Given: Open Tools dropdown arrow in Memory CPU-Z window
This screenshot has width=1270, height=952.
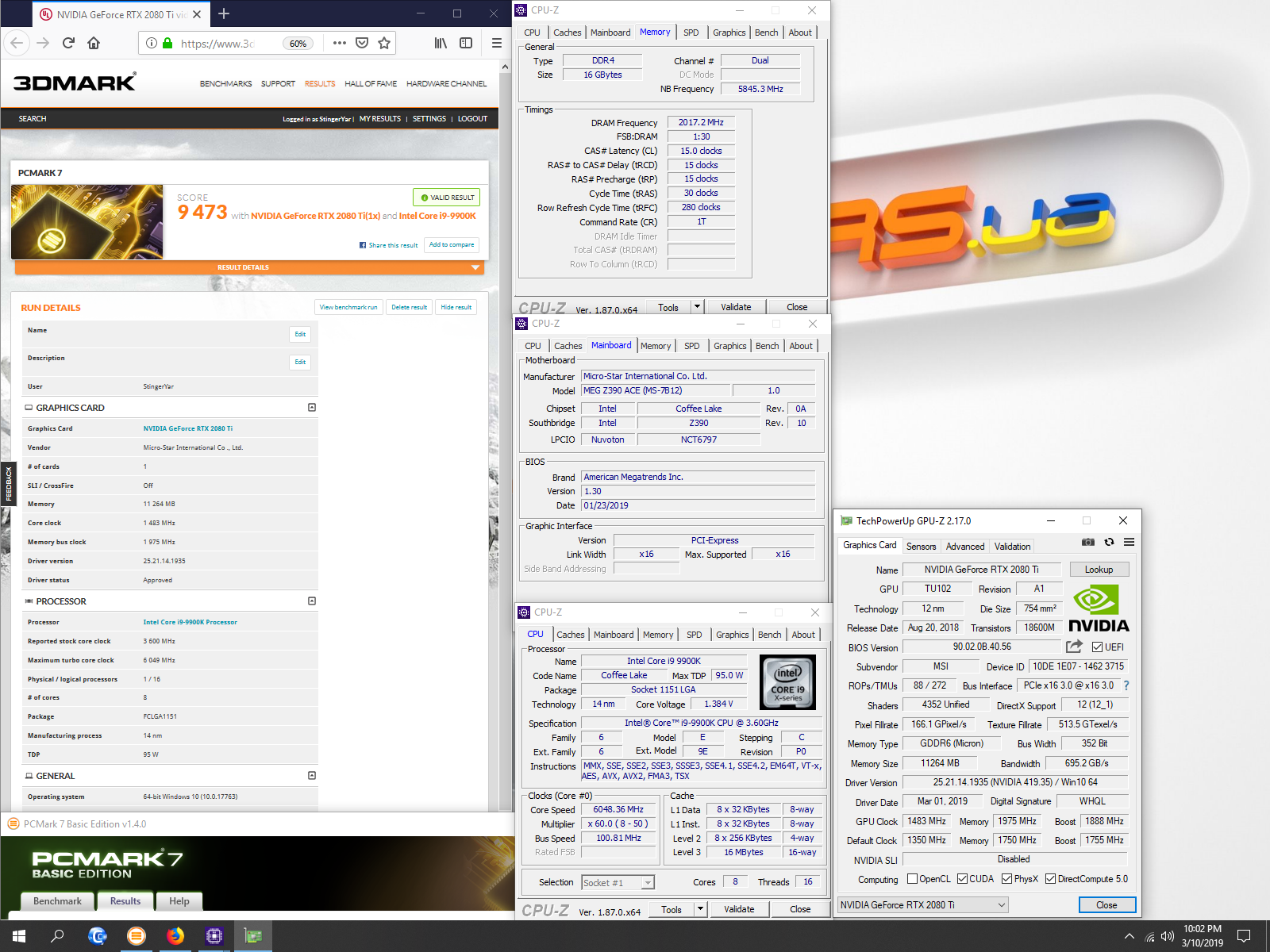Looking at the screenshot, I should tap(697, 307).
